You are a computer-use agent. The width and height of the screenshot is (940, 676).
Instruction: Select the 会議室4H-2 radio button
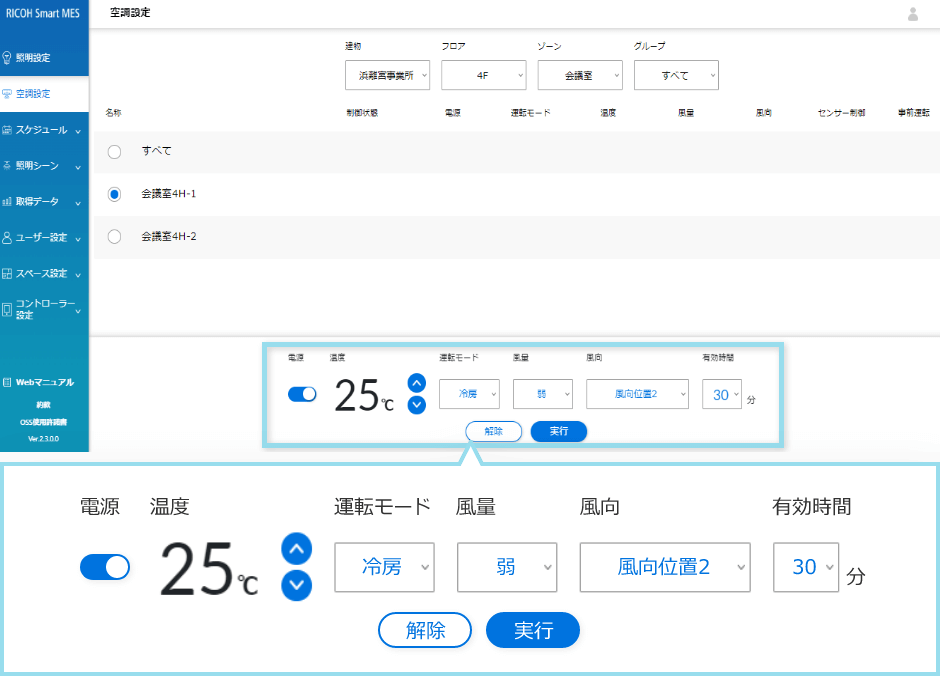click(x=113, y=238)
